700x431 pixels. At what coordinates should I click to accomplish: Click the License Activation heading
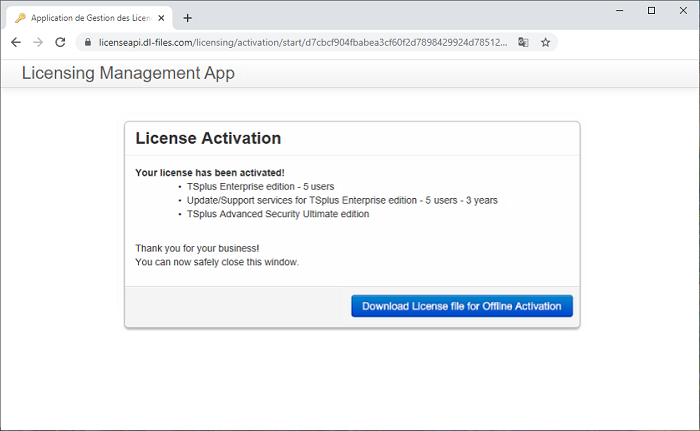[208, 138]
